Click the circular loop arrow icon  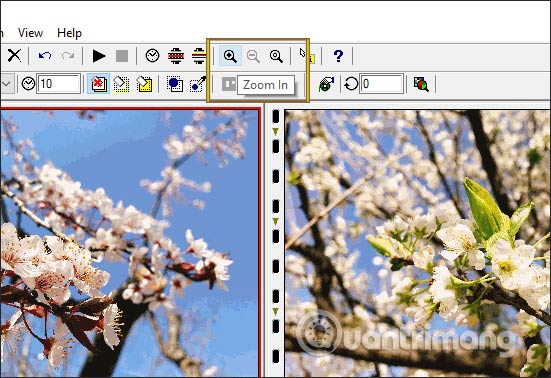pos(350,84)
